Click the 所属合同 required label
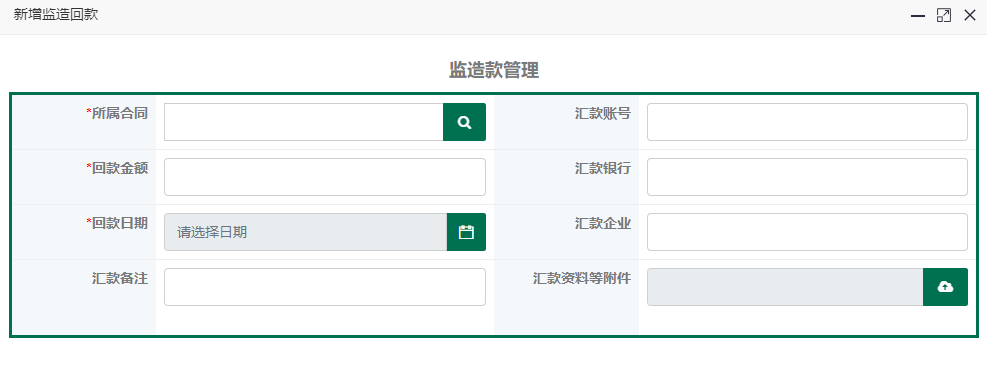987x366 pixels. click(117, 113)
